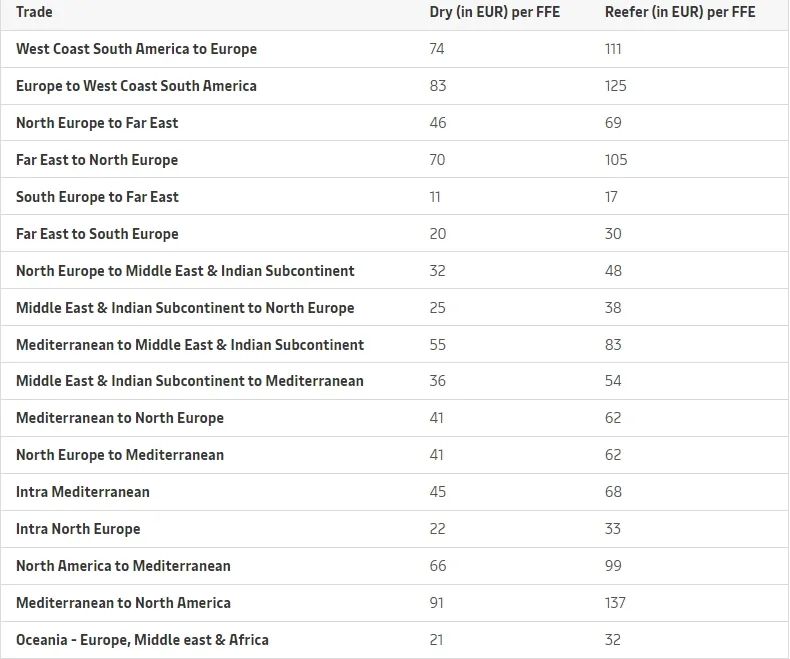The image size is (790, 659).
Task: Click the Mediterranean to North America trade
Action: click(123, 603)
